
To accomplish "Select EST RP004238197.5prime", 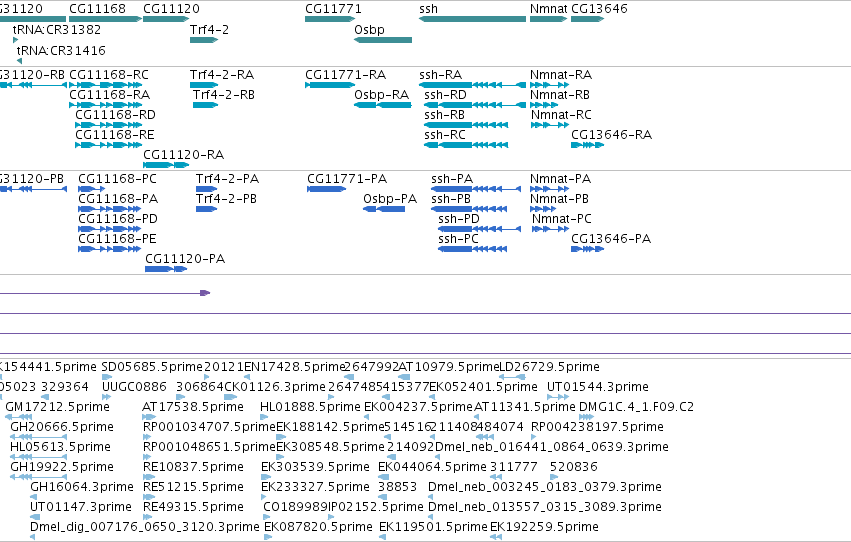I will [x=597, y=427].
